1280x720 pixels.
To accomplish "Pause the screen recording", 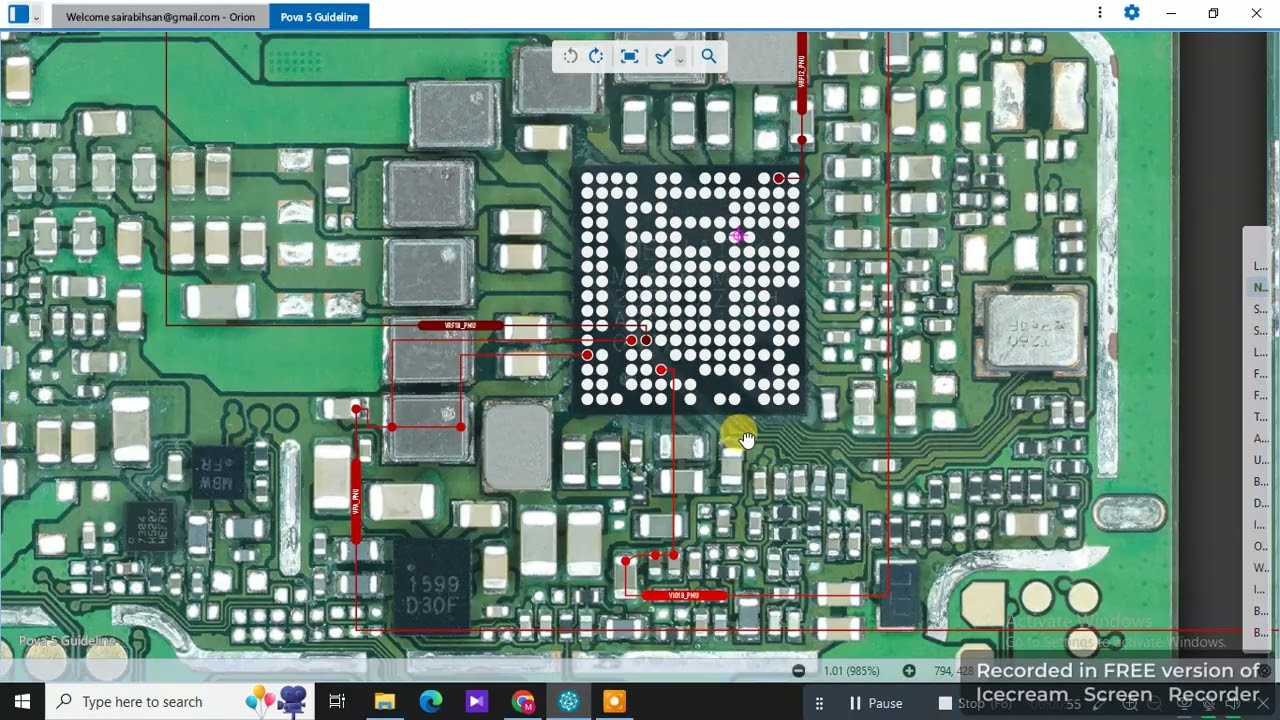I will click(x=876, y=703).
